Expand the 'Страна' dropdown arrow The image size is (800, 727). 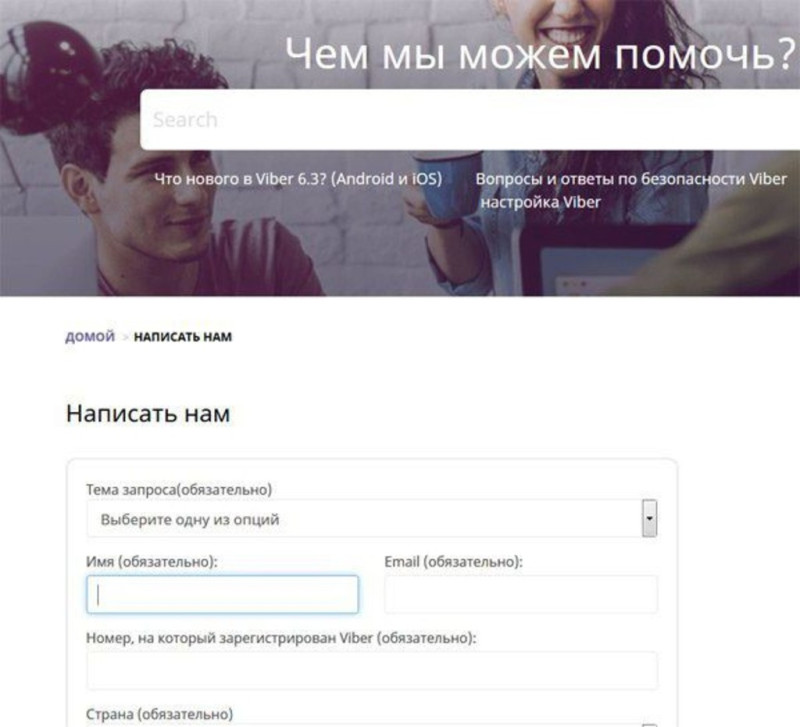coord(649,725)
